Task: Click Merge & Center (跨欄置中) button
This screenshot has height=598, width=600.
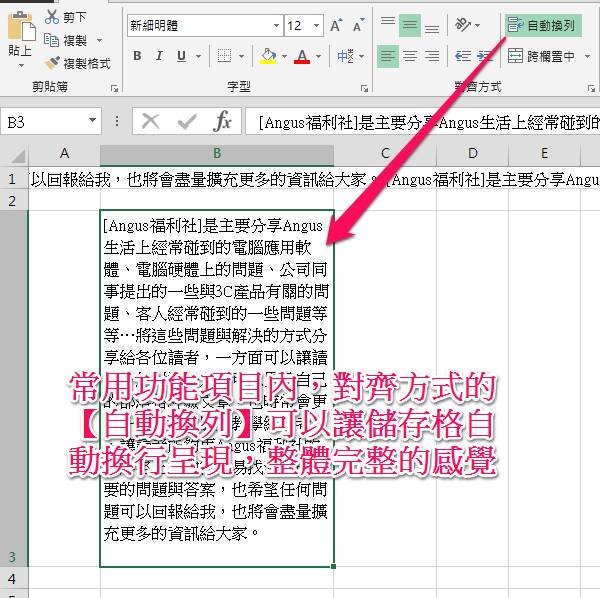Action: pos(541,56)
